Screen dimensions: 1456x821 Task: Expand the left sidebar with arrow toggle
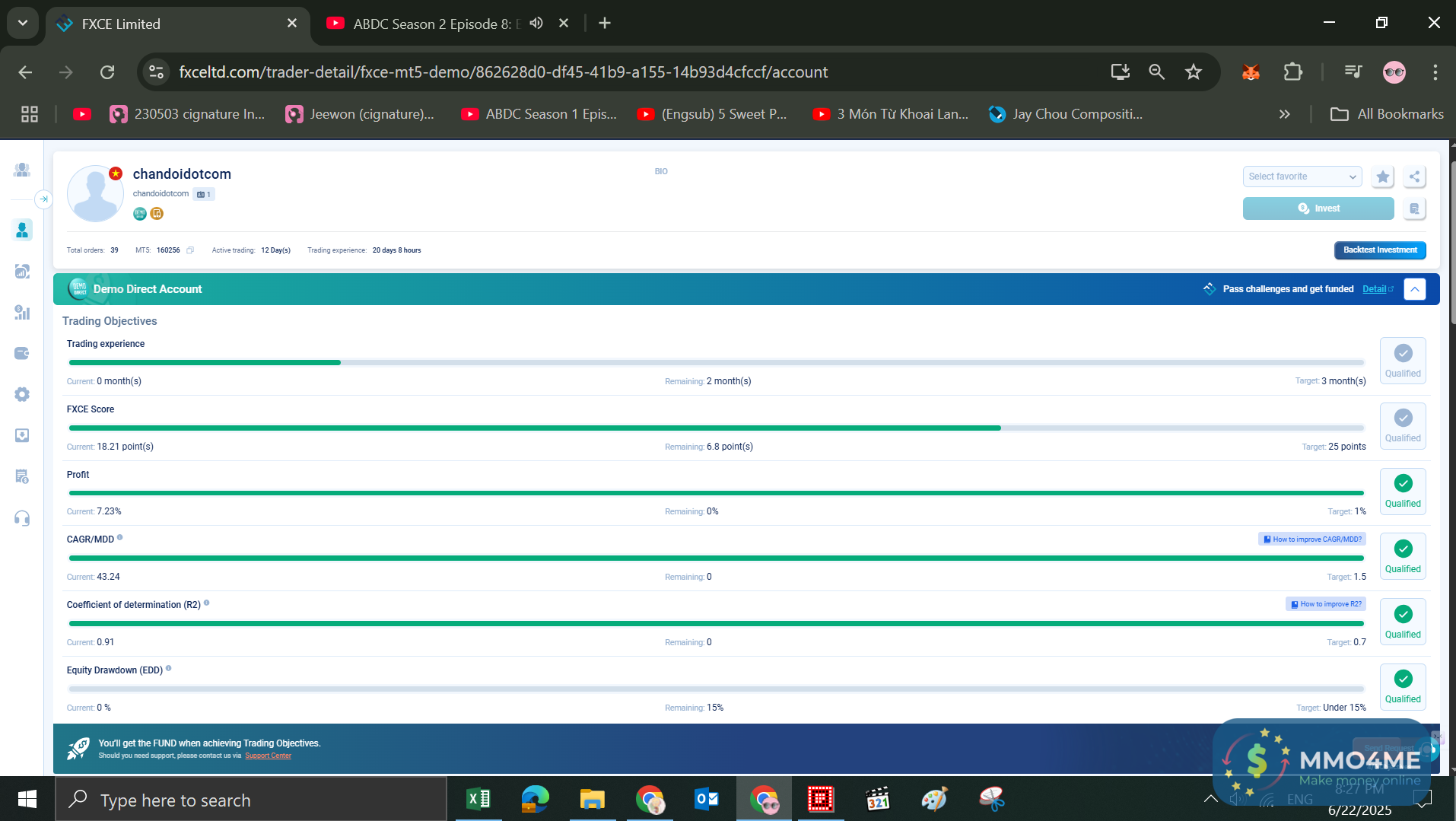43,199
